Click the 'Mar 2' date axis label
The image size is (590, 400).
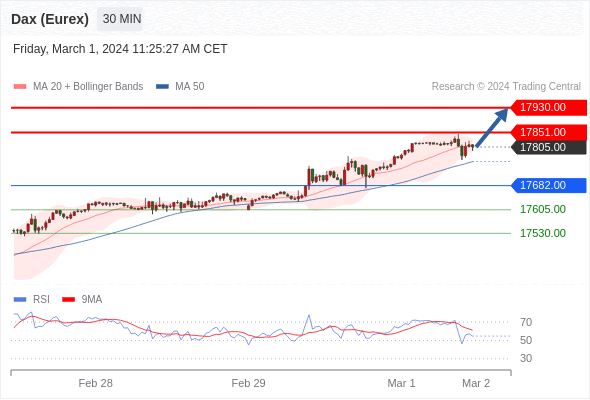pyautogui.click(x=476, y=383)
